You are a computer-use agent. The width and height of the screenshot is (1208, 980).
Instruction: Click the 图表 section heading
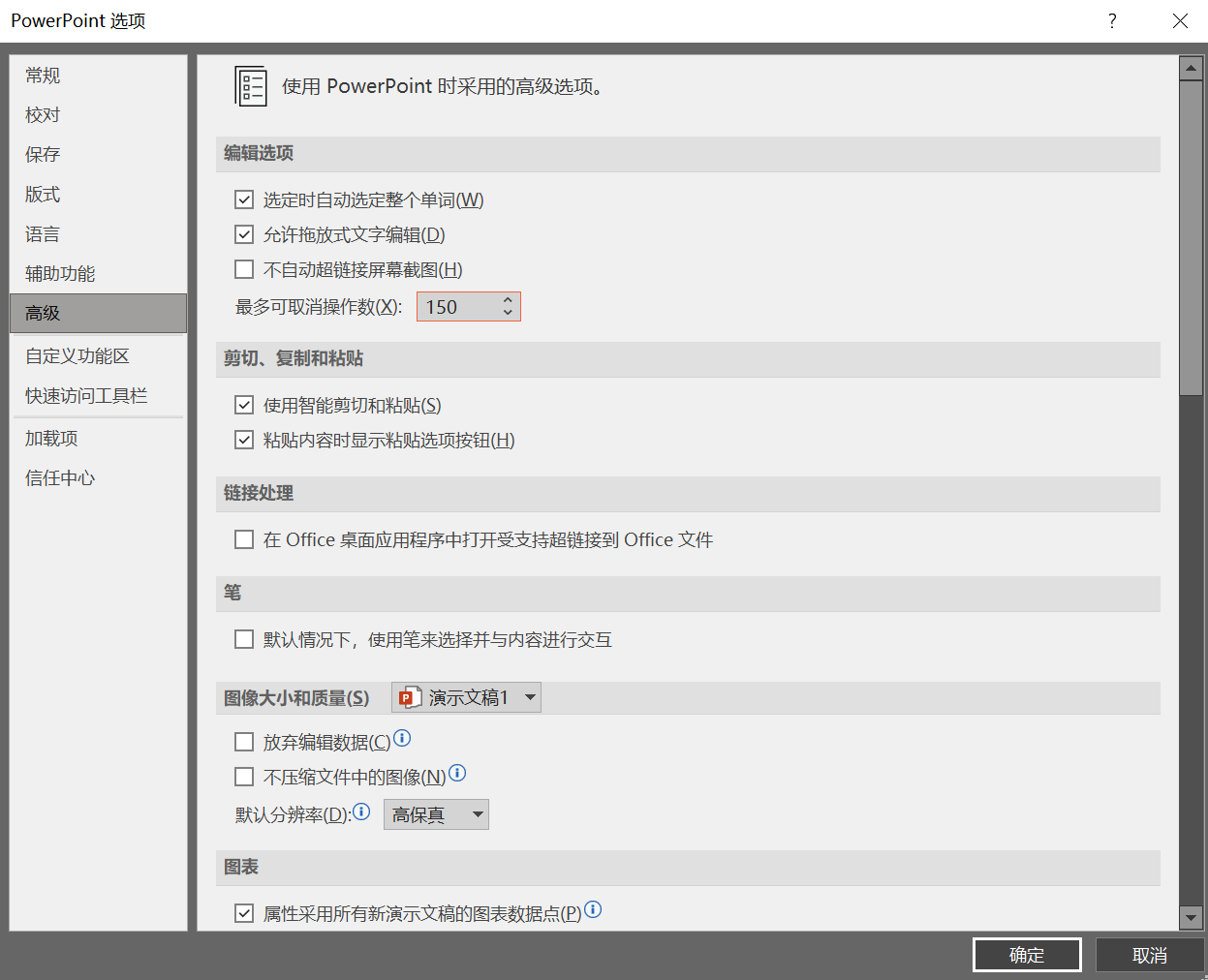[x=241, y=867]
